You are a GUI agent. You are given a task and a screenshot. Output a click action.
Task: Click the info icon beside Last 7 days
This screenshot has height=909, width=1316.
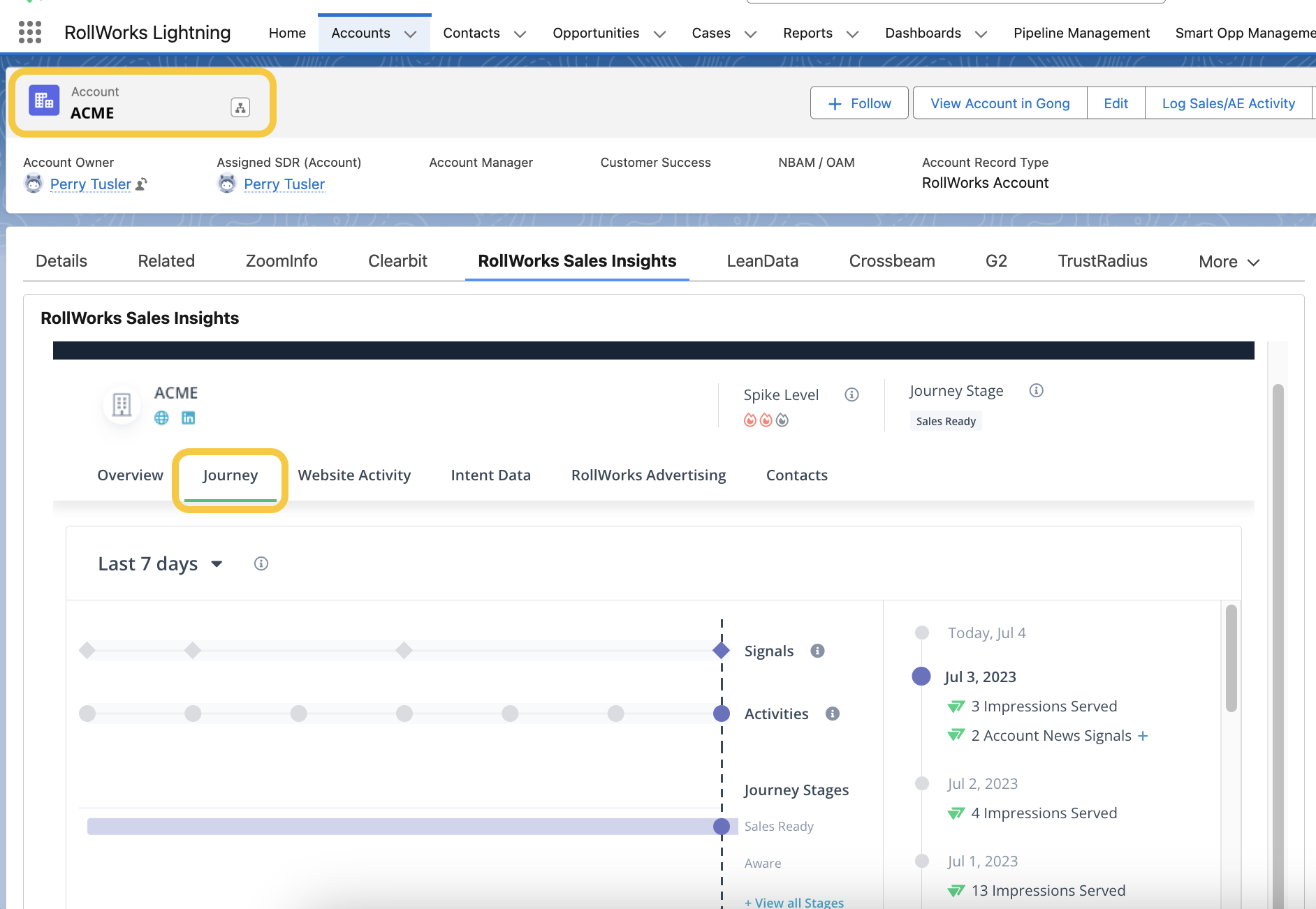[x=261, y=563]
